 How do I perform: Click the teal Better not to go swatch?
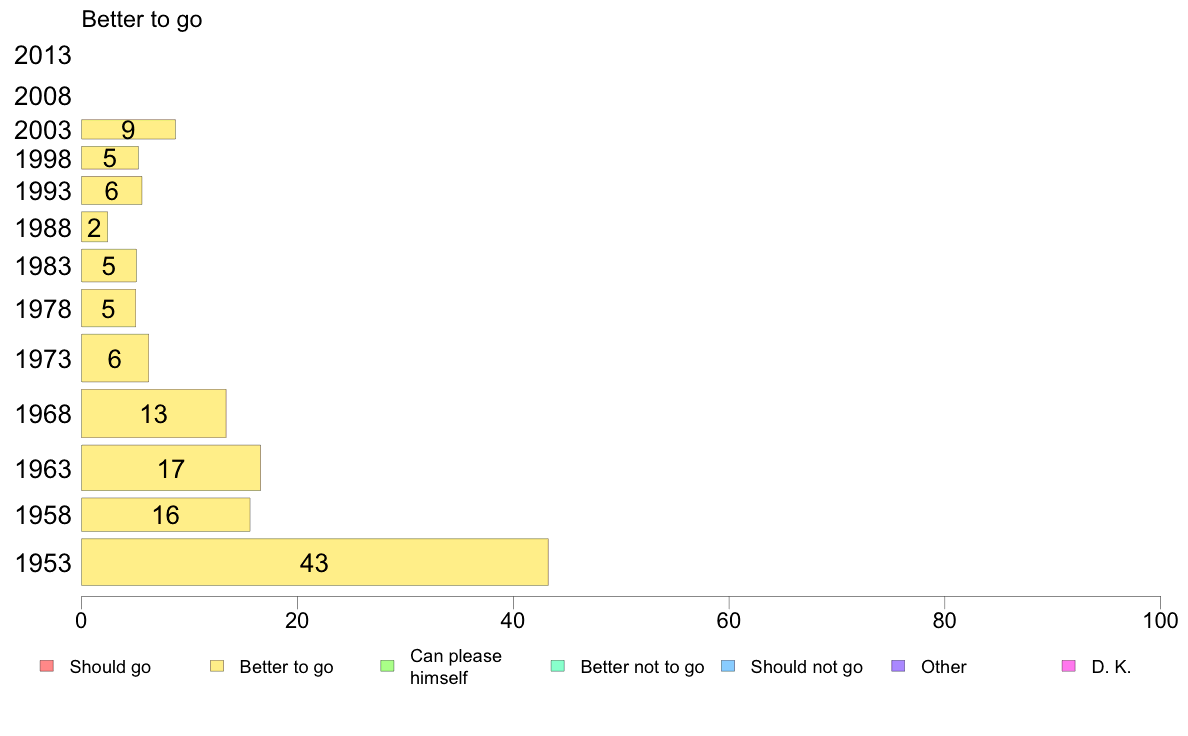(x=558, y=666)
